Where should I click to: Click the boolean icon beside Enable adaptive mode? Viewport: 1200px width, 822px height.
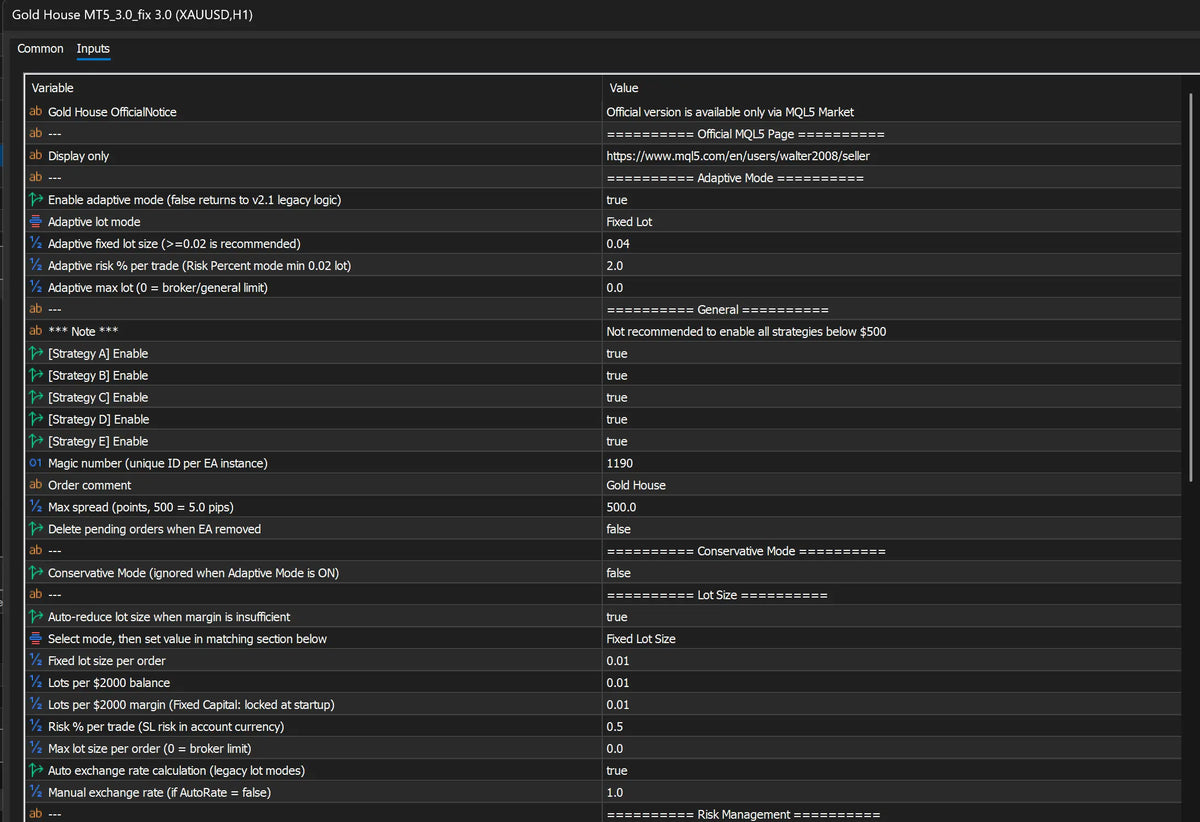pos(36,200)
